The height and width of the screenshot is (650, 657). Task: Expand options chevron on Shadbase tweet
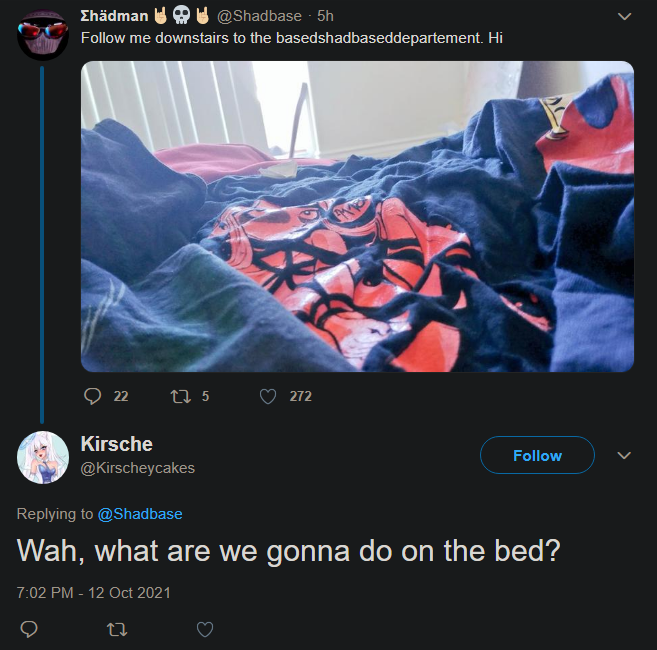pyautogui.click(x=624, y=16)
